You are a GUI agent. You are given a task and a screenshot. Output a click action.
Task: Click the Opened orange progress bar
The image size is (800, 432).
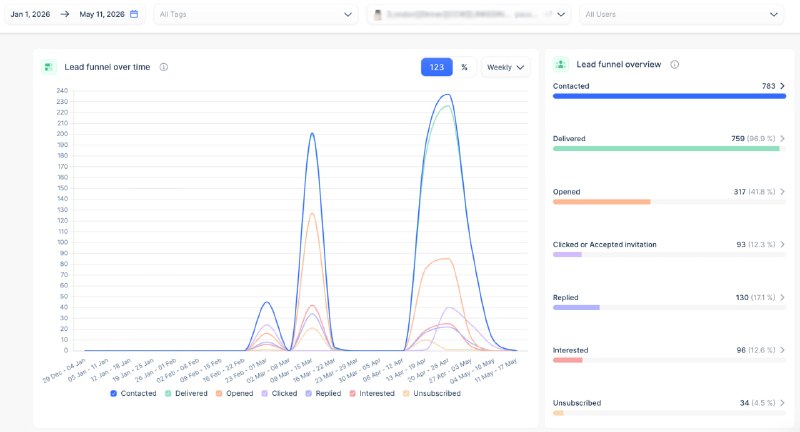(602, 202)
